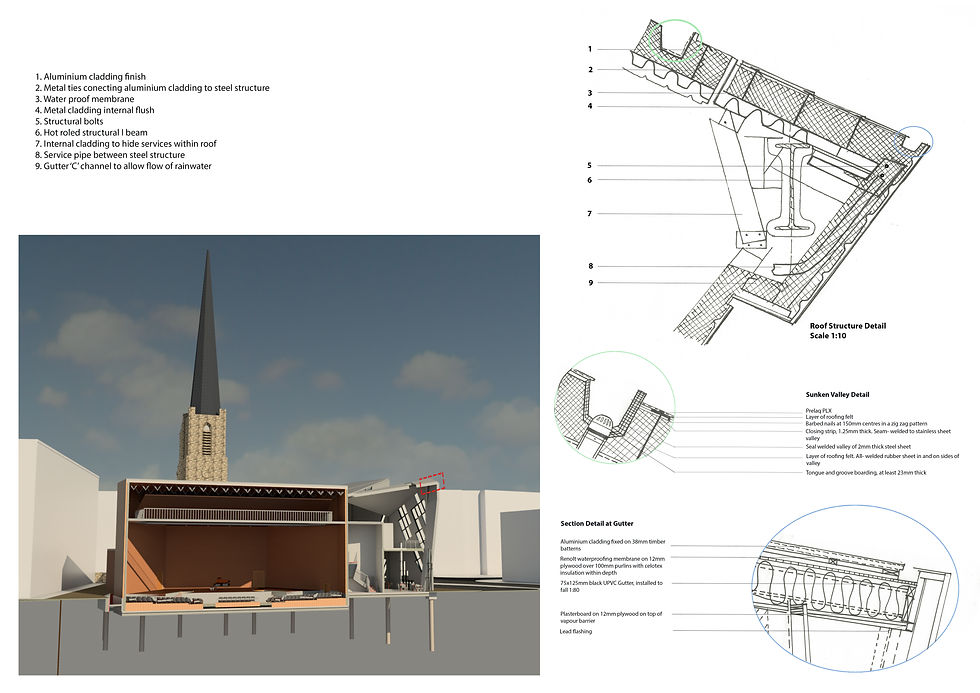This screenshot has width=980, height=693.
Task: Click the red dashed box on render roof
Action: coord(432,483)
